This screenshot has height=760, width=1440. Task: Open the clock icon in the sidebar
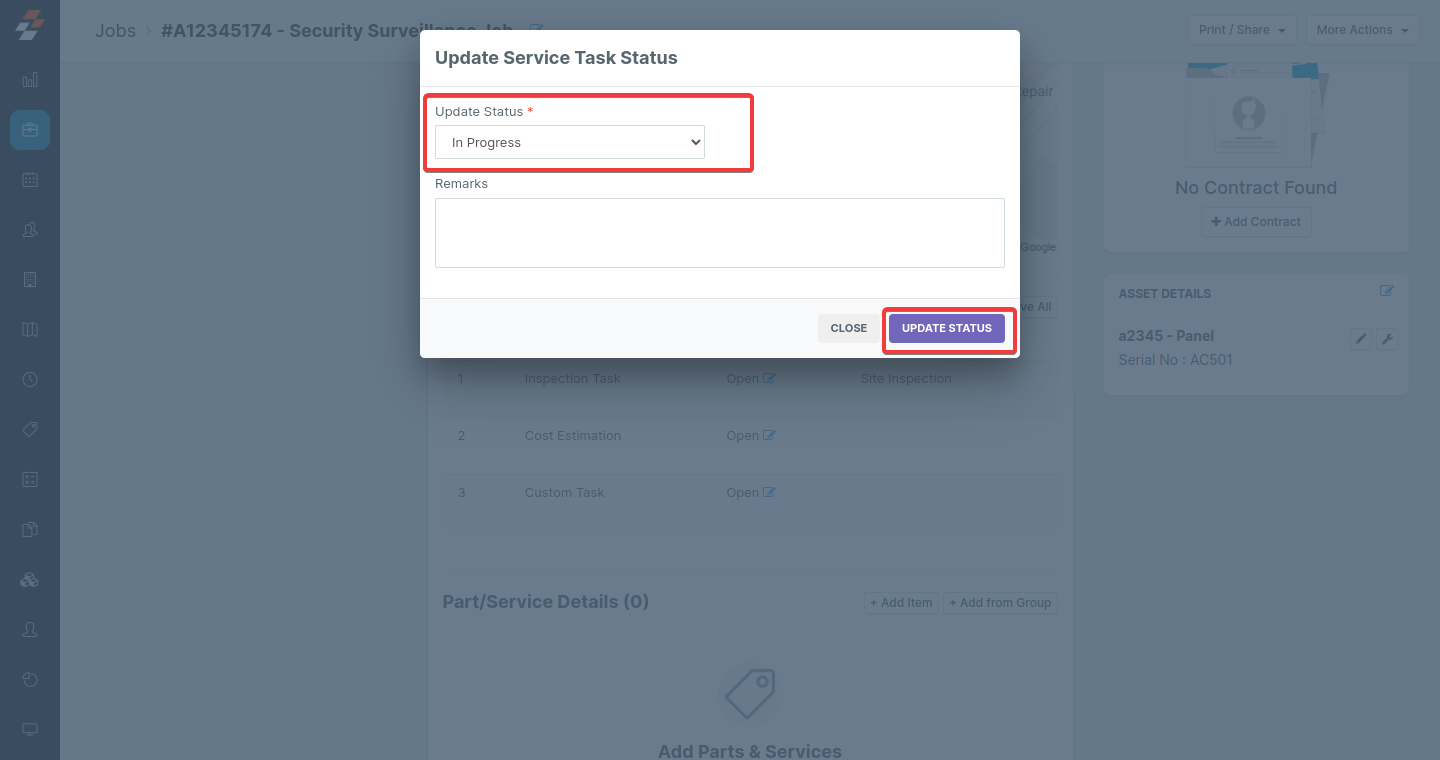point(30,380)
